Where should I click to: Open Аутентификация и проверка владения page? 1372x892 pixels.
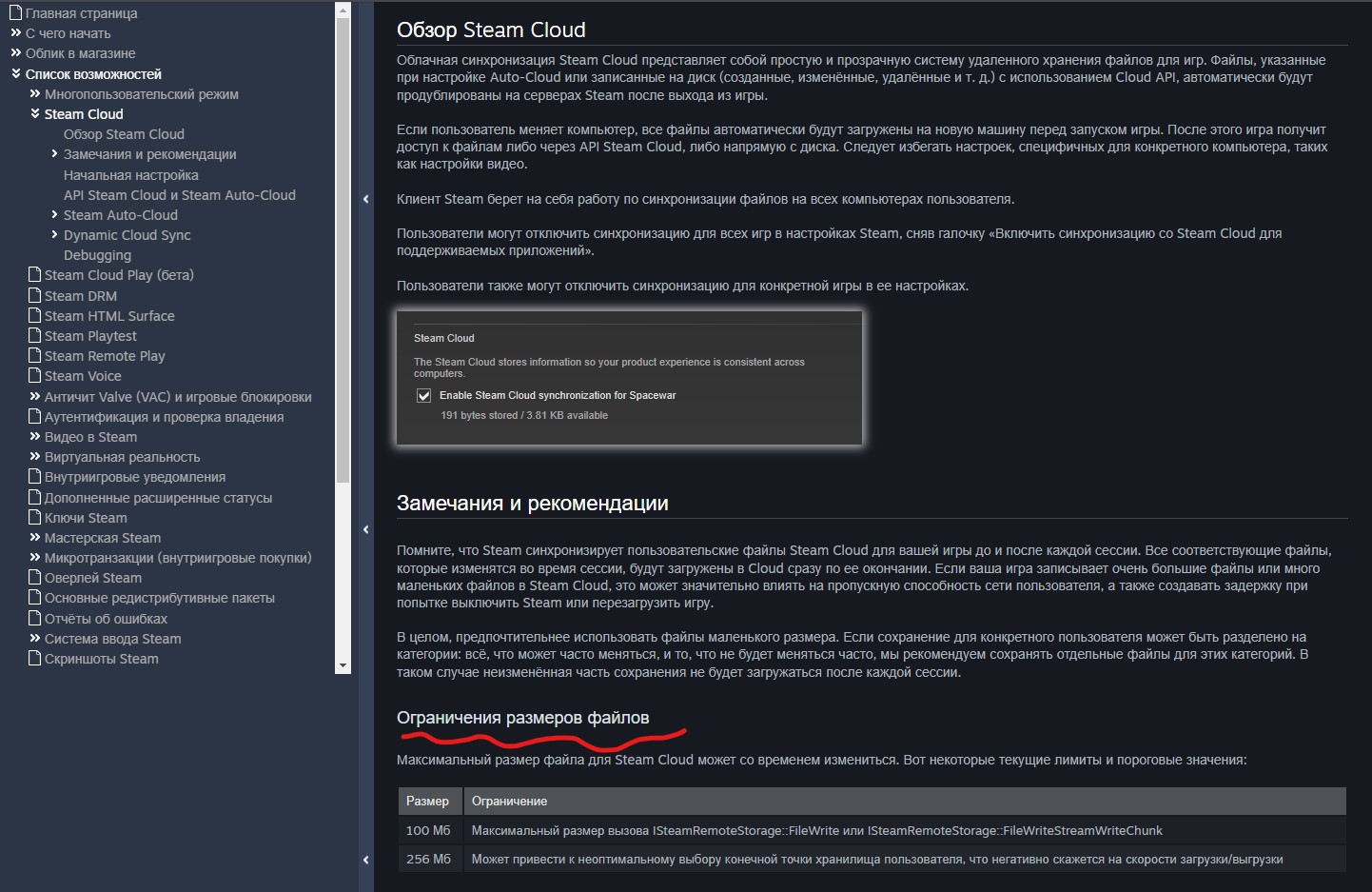(x=164, y=417)
